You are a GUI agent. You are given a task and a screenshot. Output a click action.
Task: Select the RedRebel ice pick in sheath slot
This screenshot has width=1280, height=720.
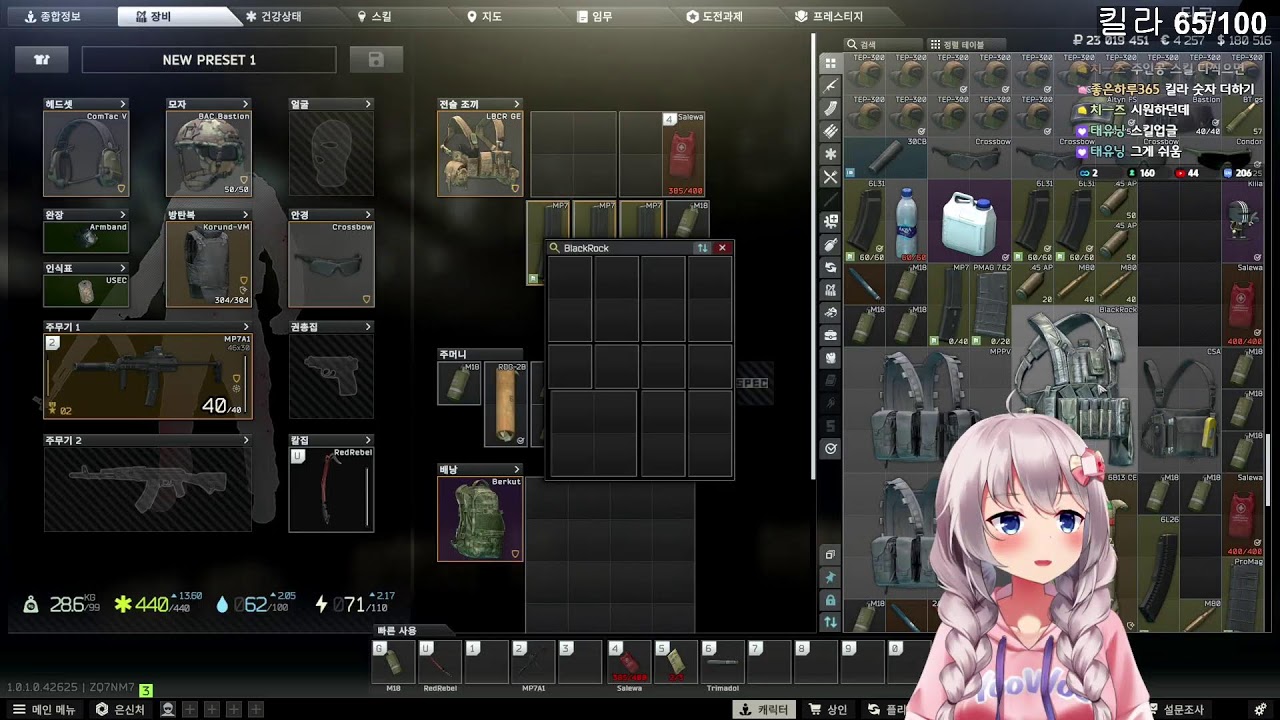coord(331,489)
